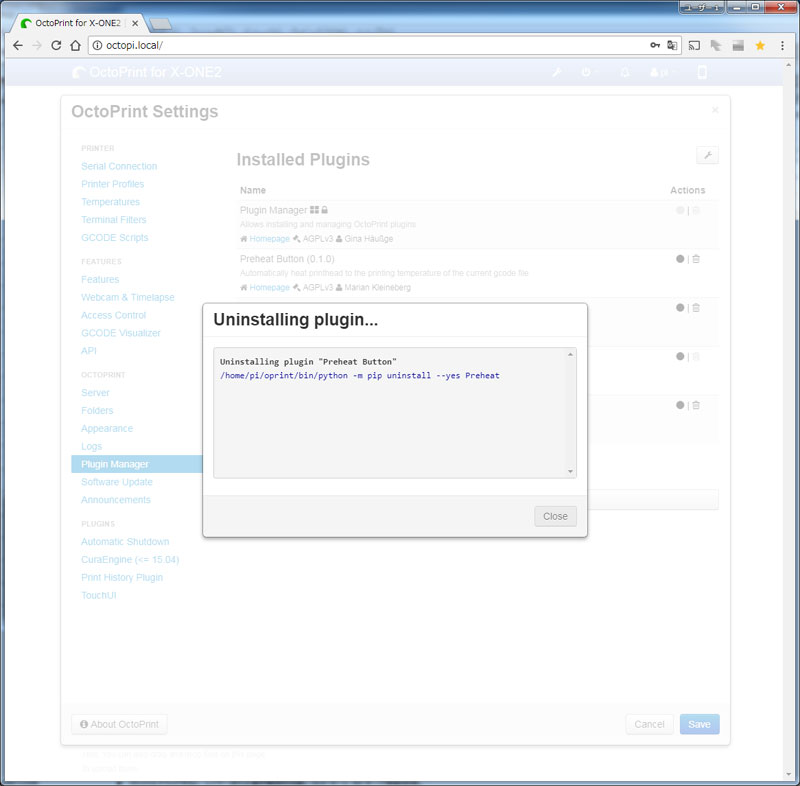This screenshot has height=786, width=800.
Task: Open the Chrome three-dot menu
Action: coord(782,45)
